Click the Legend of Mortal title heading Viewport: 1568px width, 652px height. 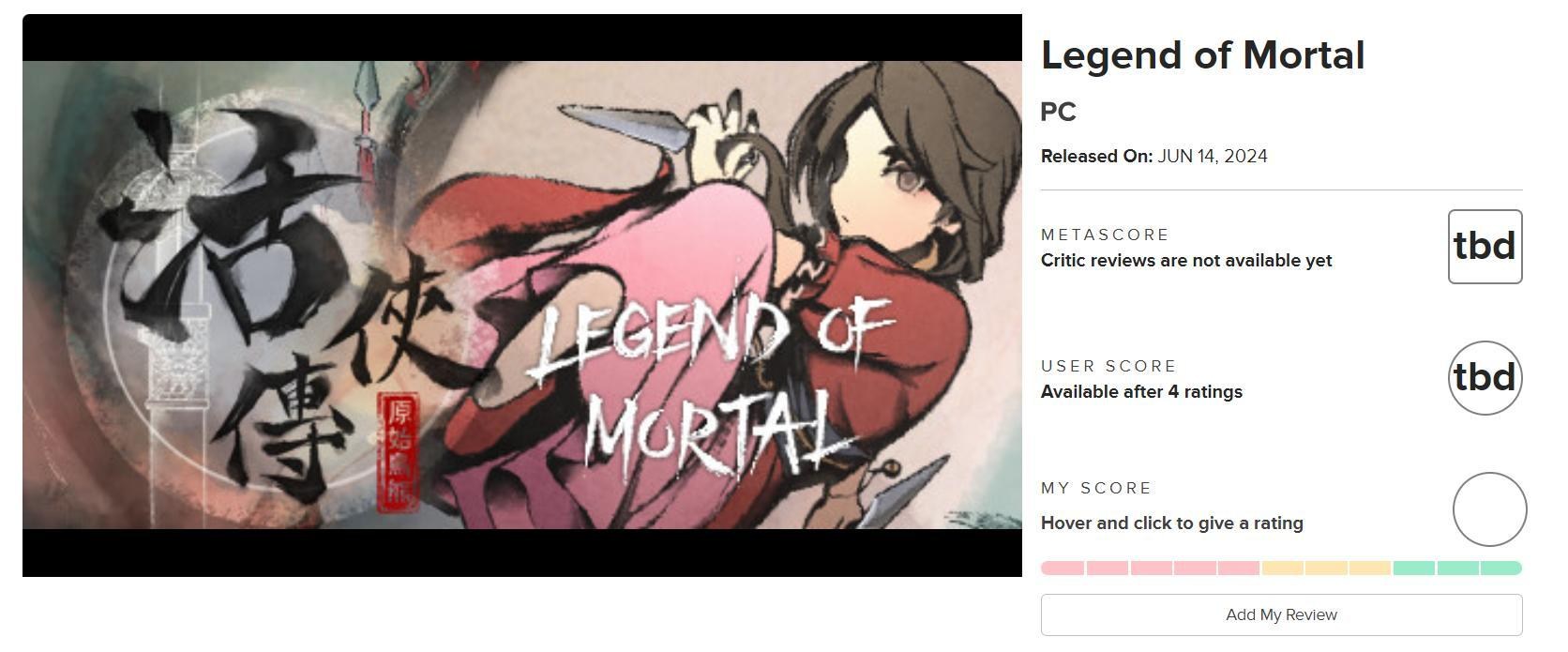(x=1202, y=55)
